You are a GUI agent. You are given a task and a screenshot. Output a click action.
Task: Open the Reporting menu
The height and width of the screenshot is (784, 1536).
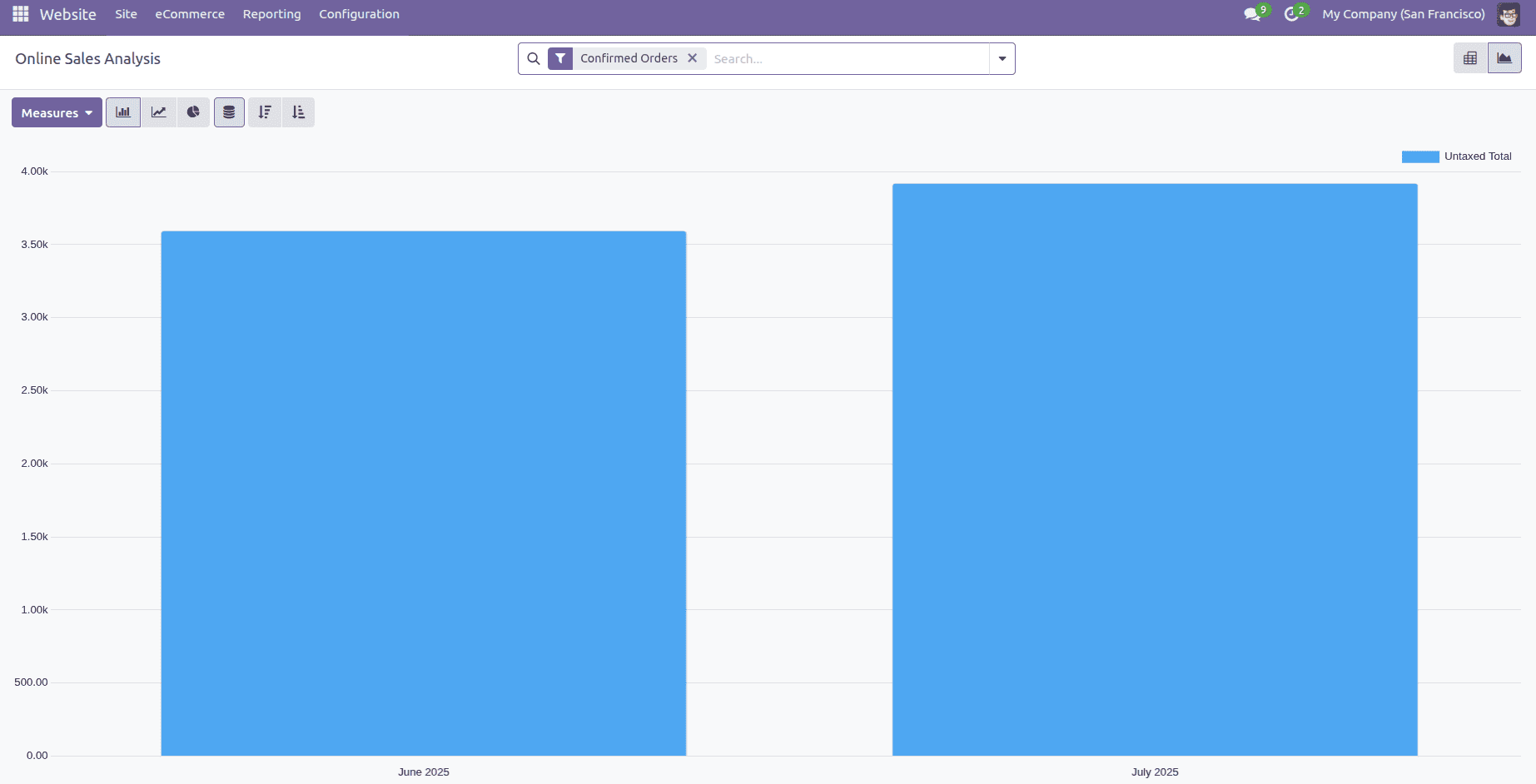point(271,14)
